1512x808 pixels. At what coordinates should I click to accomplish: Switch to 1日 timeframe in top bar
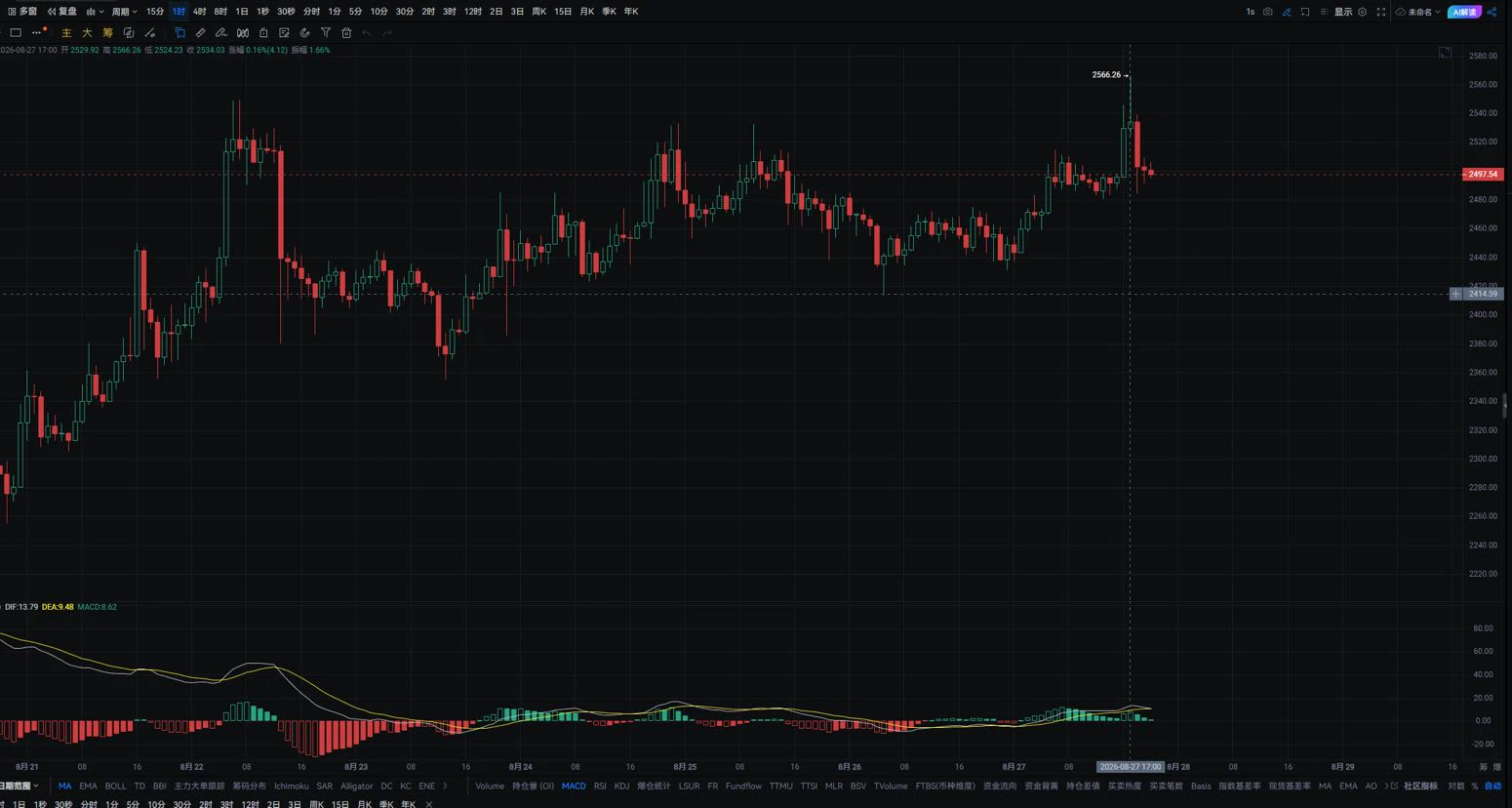[242, 12]
